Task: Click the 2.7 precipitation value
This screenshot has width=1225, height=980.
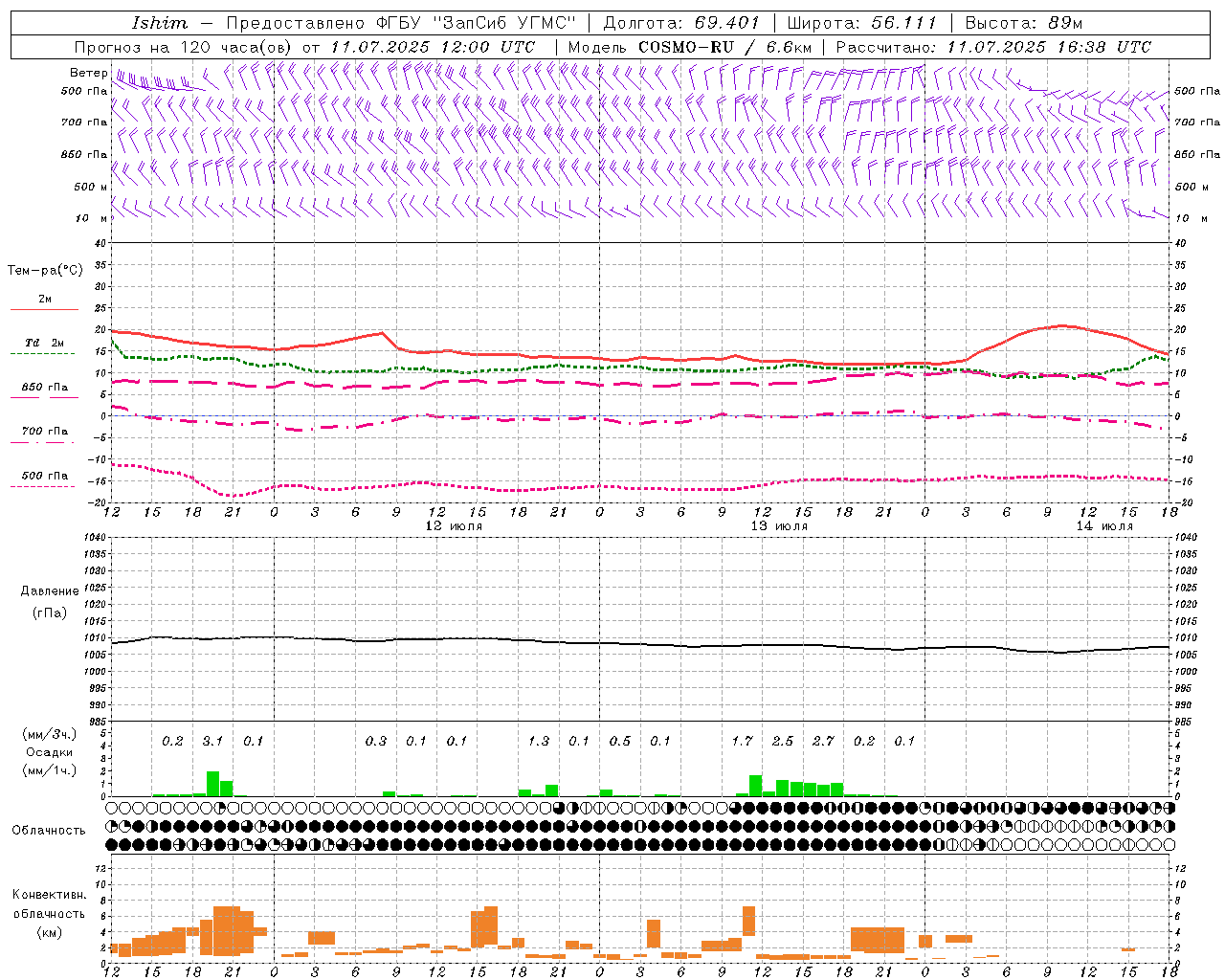Action: pos(823,741)
